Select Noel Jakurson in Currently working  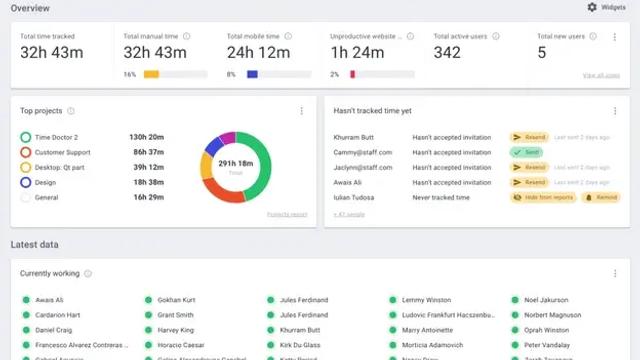(546, 300)
